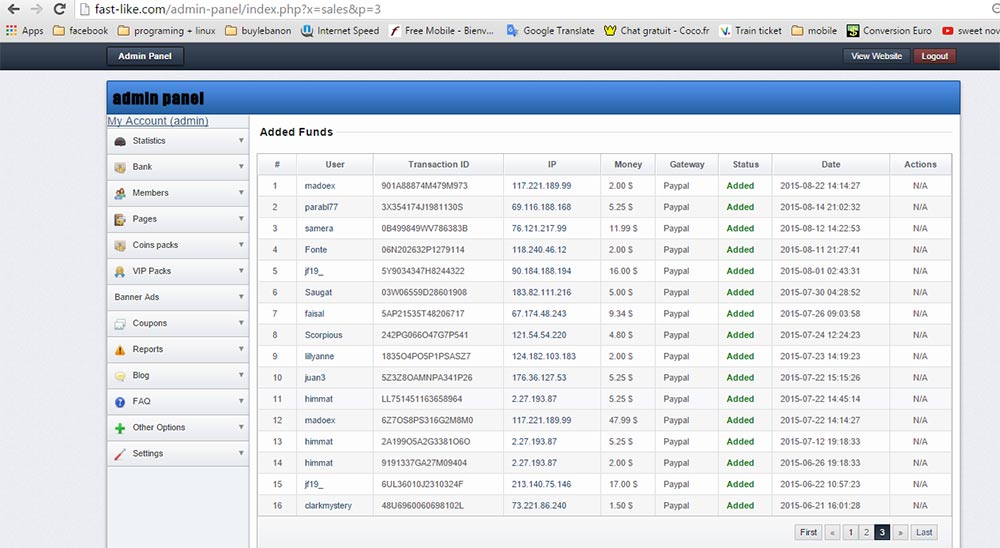The width and height of the screenshot is (1000, 548).
Task: Open the Chat gratuit - Coco.fr bookmark
Action: (x=657, y=31)
